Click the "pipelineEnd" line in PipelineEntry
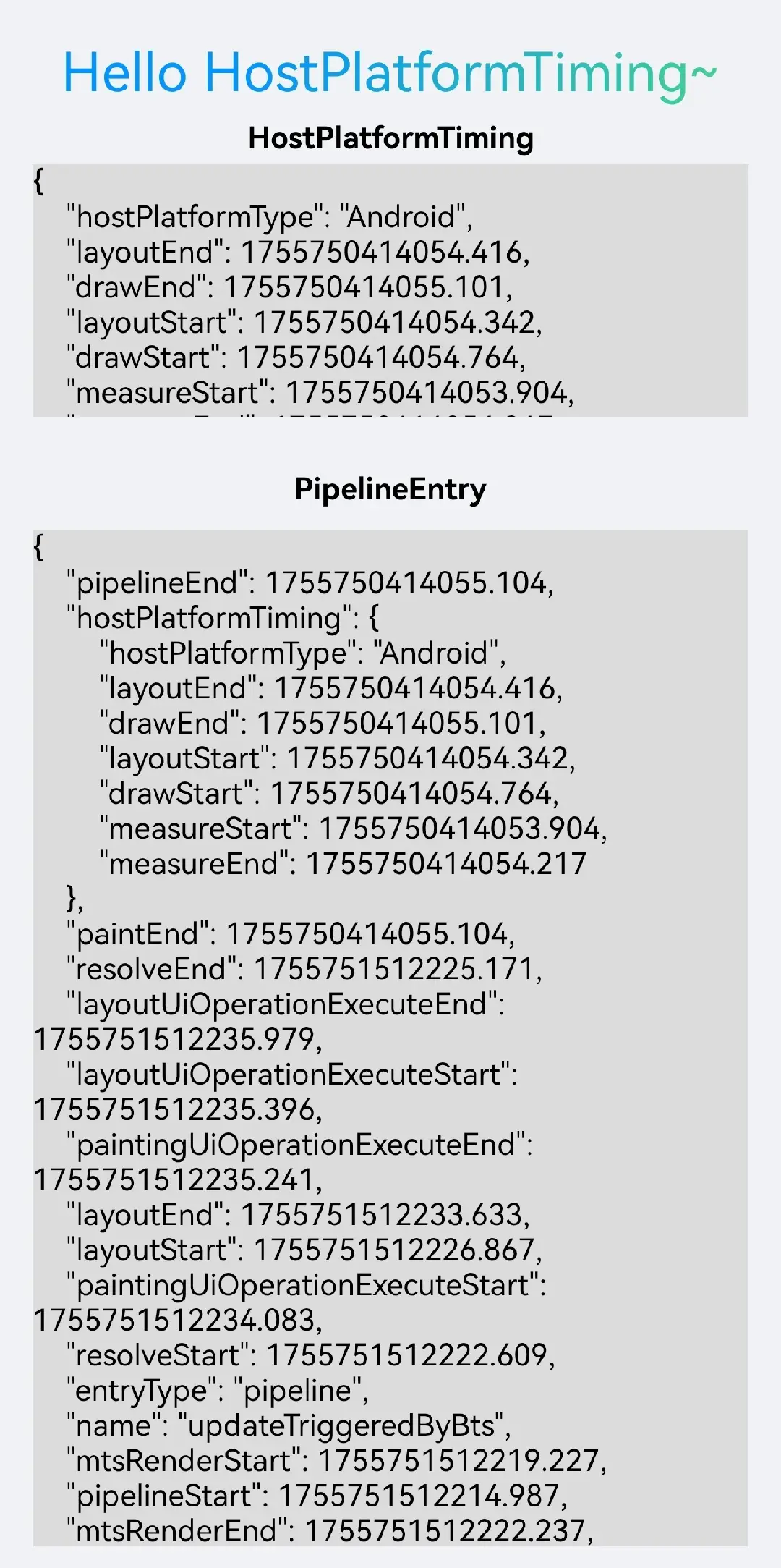781x1568 pixels. (x=310, y=583)
